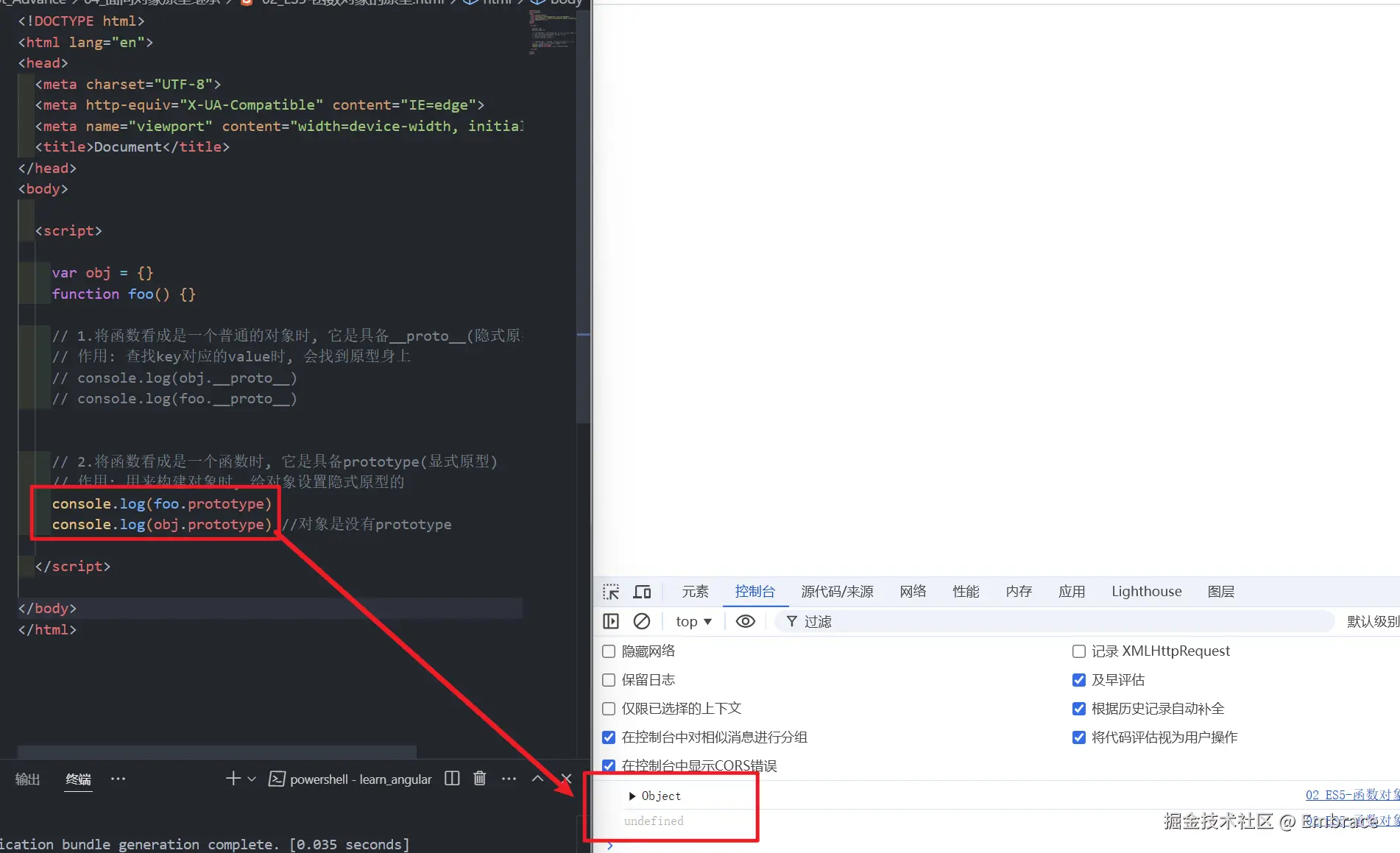Focus the 过滤 console filter field
1400x853 pixels.
pos(1054,622)
